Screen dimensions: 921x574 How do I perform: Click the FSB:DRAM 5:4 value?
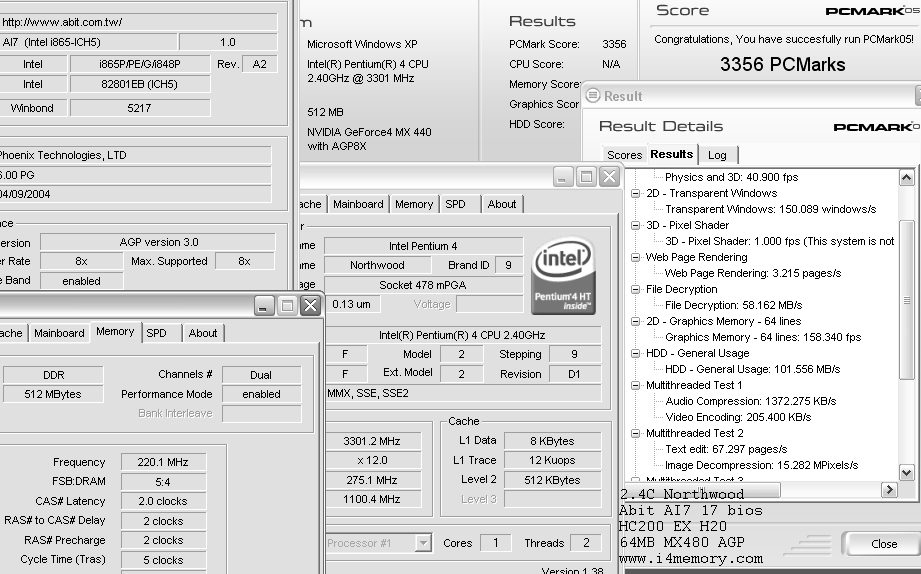pyautogui.click(x=163, y=482)
